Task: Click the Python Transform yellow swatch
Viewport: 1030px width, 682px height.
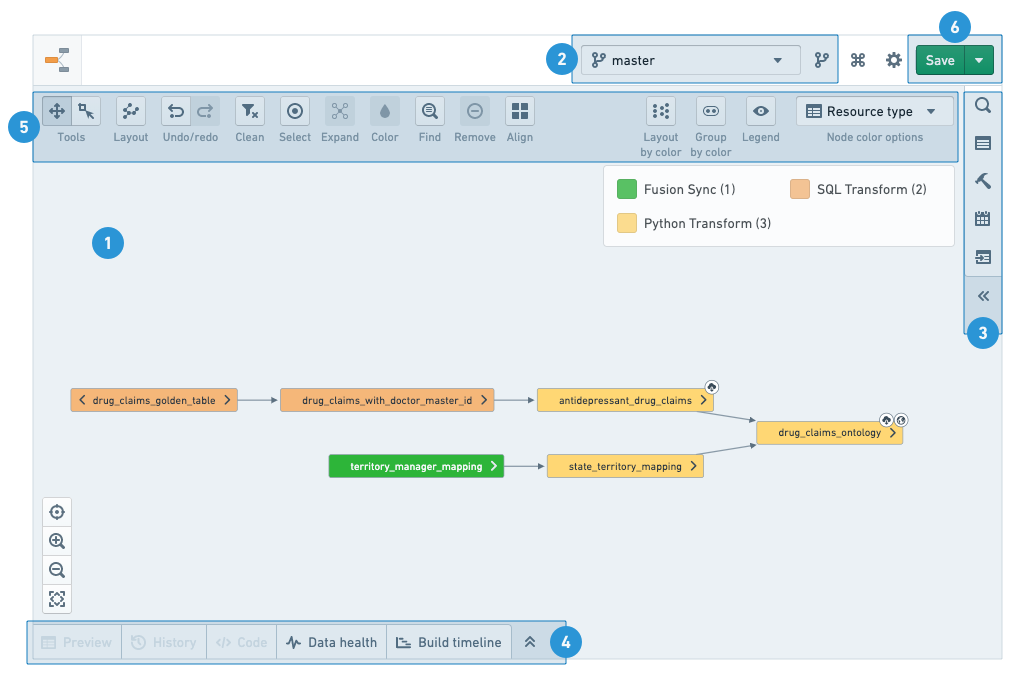Action: (x=627, y=223)
